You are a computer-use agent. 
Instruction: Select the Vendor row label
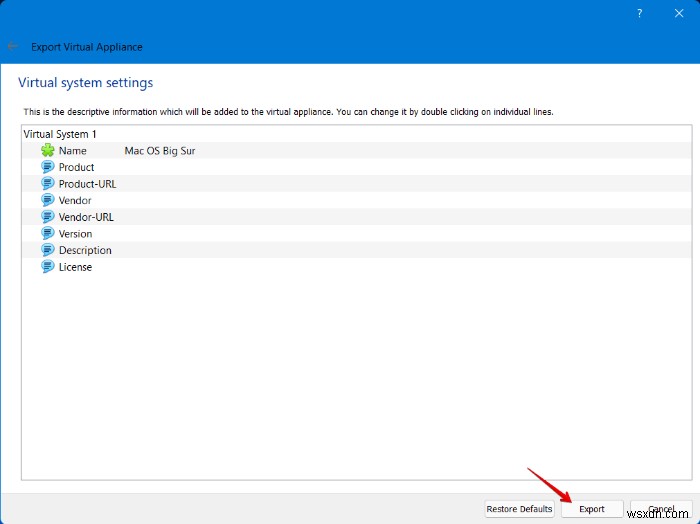[x=75, y=200]
